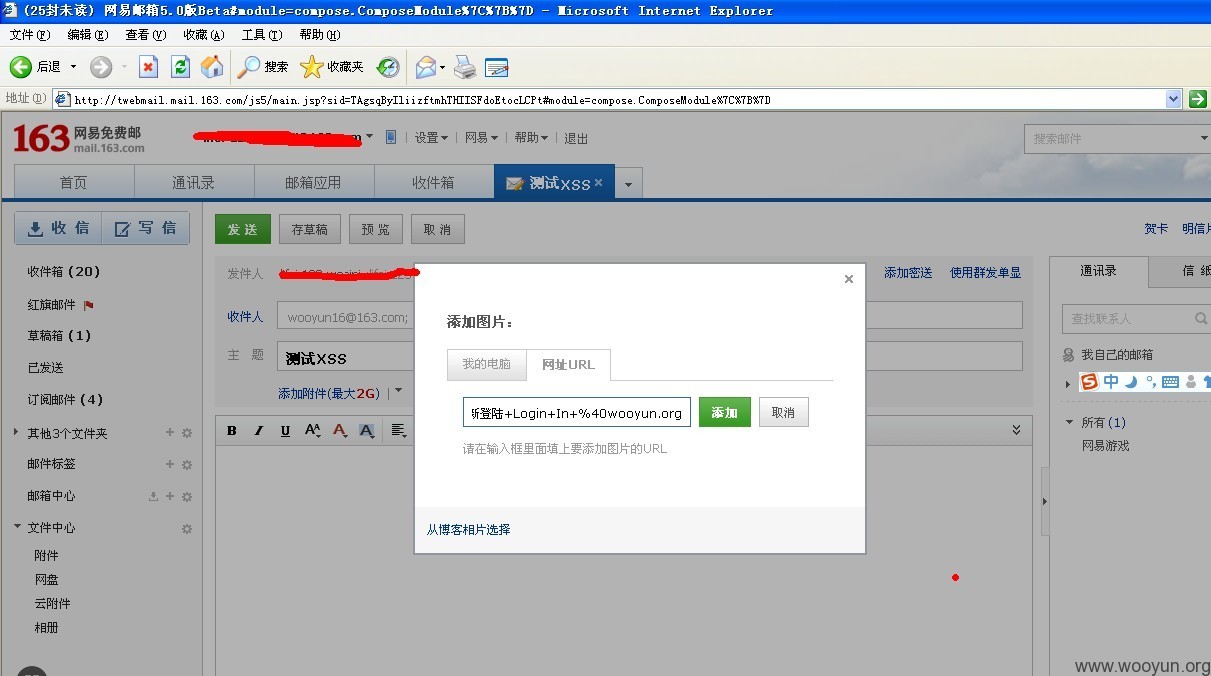The image size is (1211, 676).
Task: Collapse the 文件中心 section
Action: tap(17, 527)
